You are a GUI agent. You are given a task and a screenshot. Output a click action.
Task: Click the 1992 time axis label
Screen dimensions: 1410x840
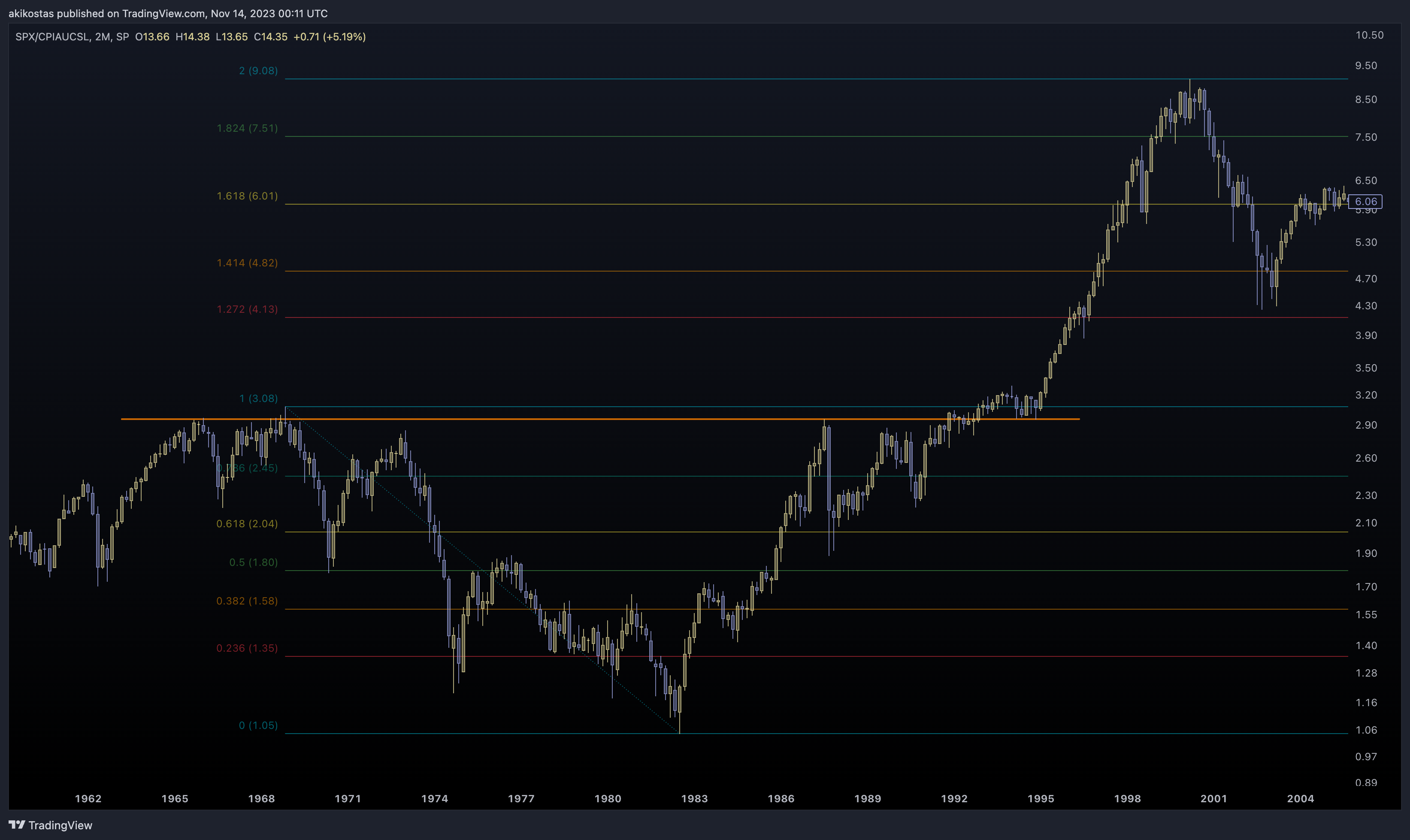point(954,799)
